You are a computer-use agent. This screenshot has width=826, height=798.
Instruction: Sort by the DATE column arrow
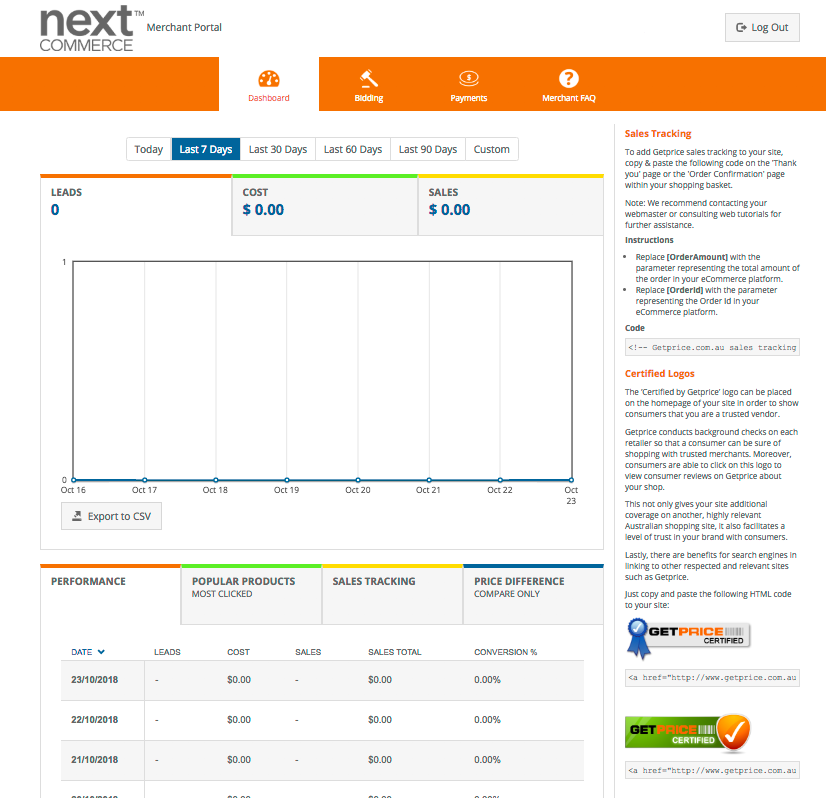101,653
